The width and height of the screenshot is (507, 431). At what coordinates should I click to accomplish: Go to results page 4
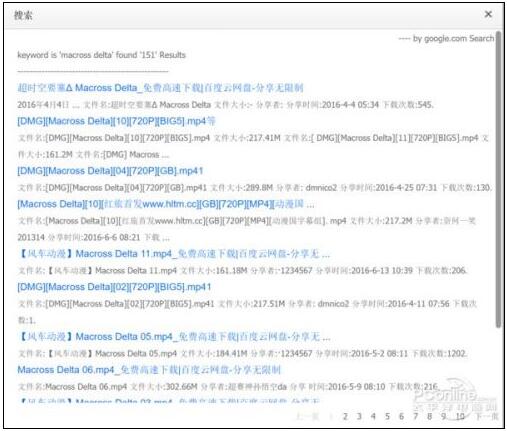tap(373, 416)
